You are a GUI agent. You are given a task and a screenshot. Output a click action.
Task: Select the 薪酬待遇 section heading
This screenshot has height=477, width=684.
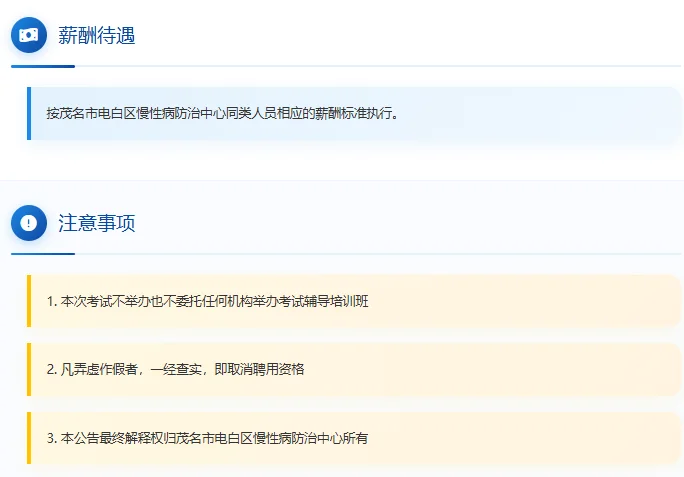96,35
